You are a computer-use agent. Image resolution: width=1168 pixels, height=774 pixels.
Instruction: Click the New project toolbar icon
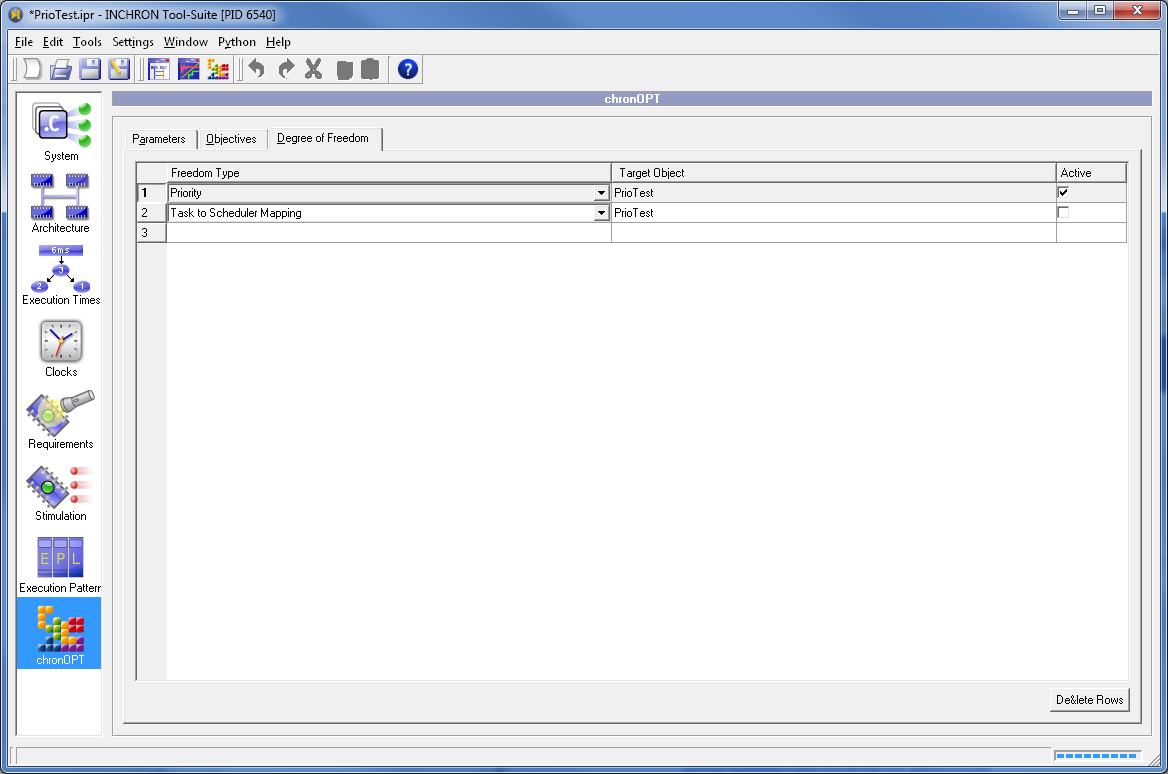tap(32, 69)
